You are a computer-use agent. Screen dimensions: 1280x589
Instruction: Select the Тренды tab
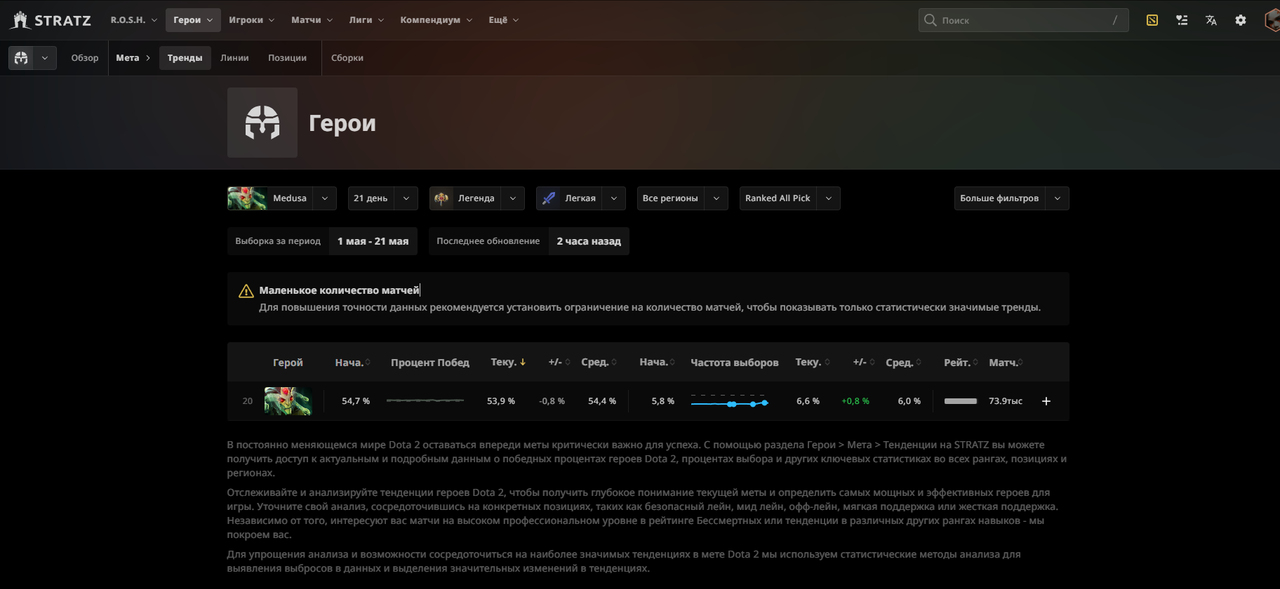tap(185, 58)
